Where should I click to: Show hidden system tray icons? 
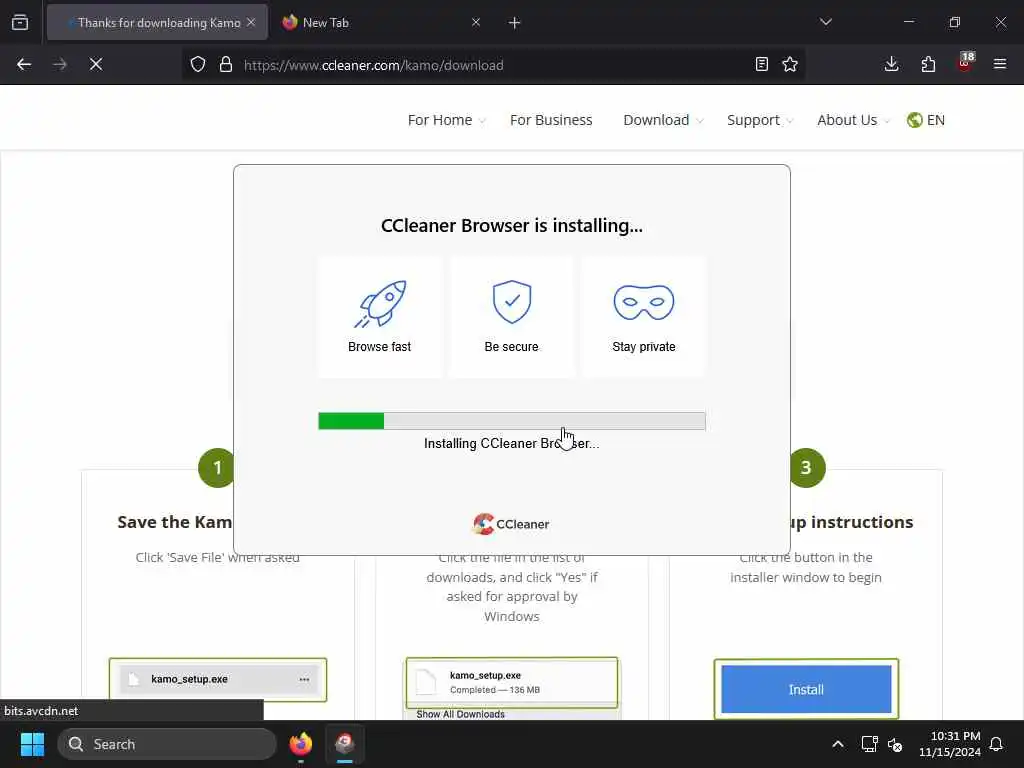pos(837,744)
